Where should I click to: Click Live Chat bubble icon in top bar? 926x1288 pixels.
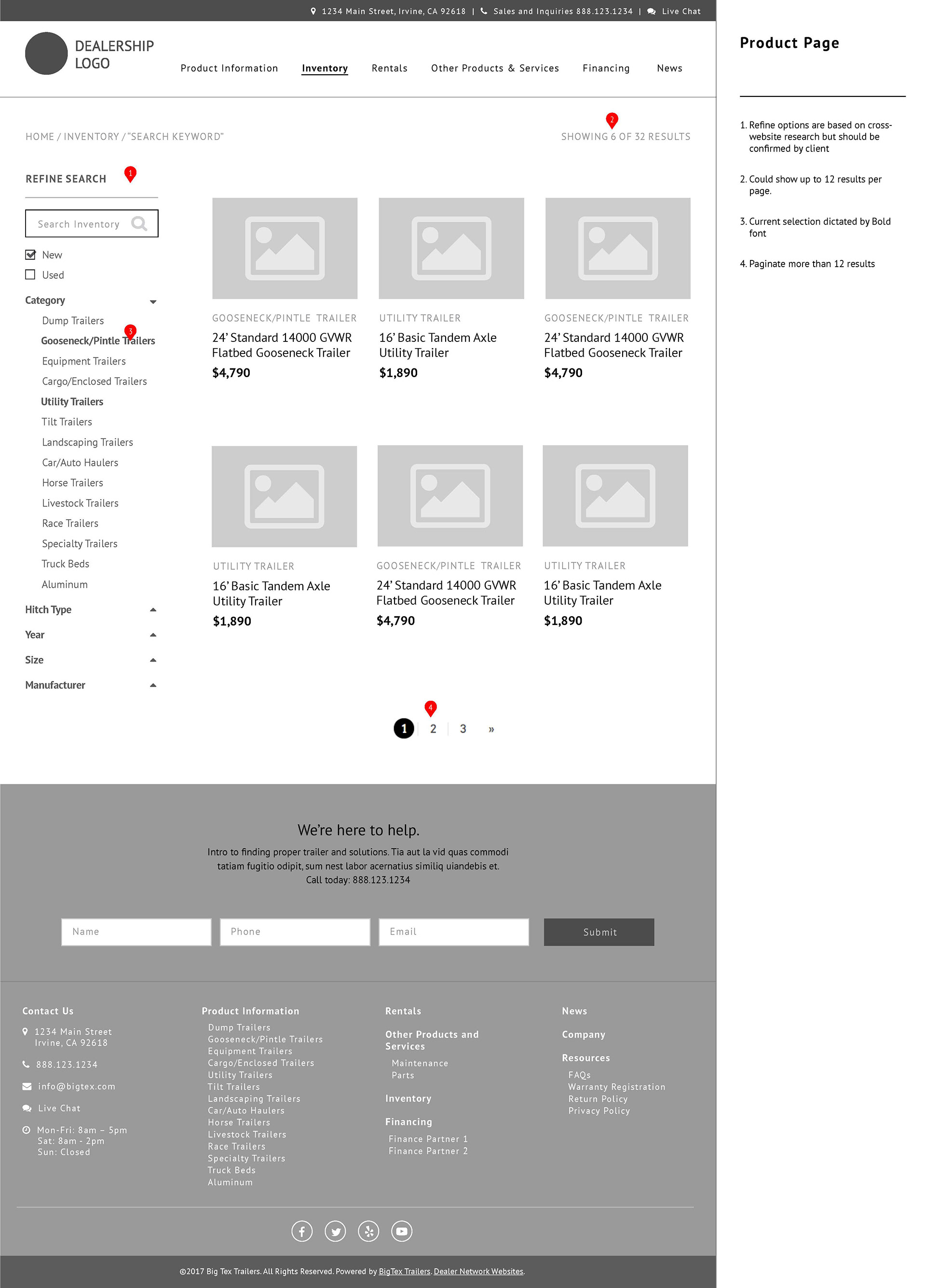pyautogui.click(x=651, y=12)
